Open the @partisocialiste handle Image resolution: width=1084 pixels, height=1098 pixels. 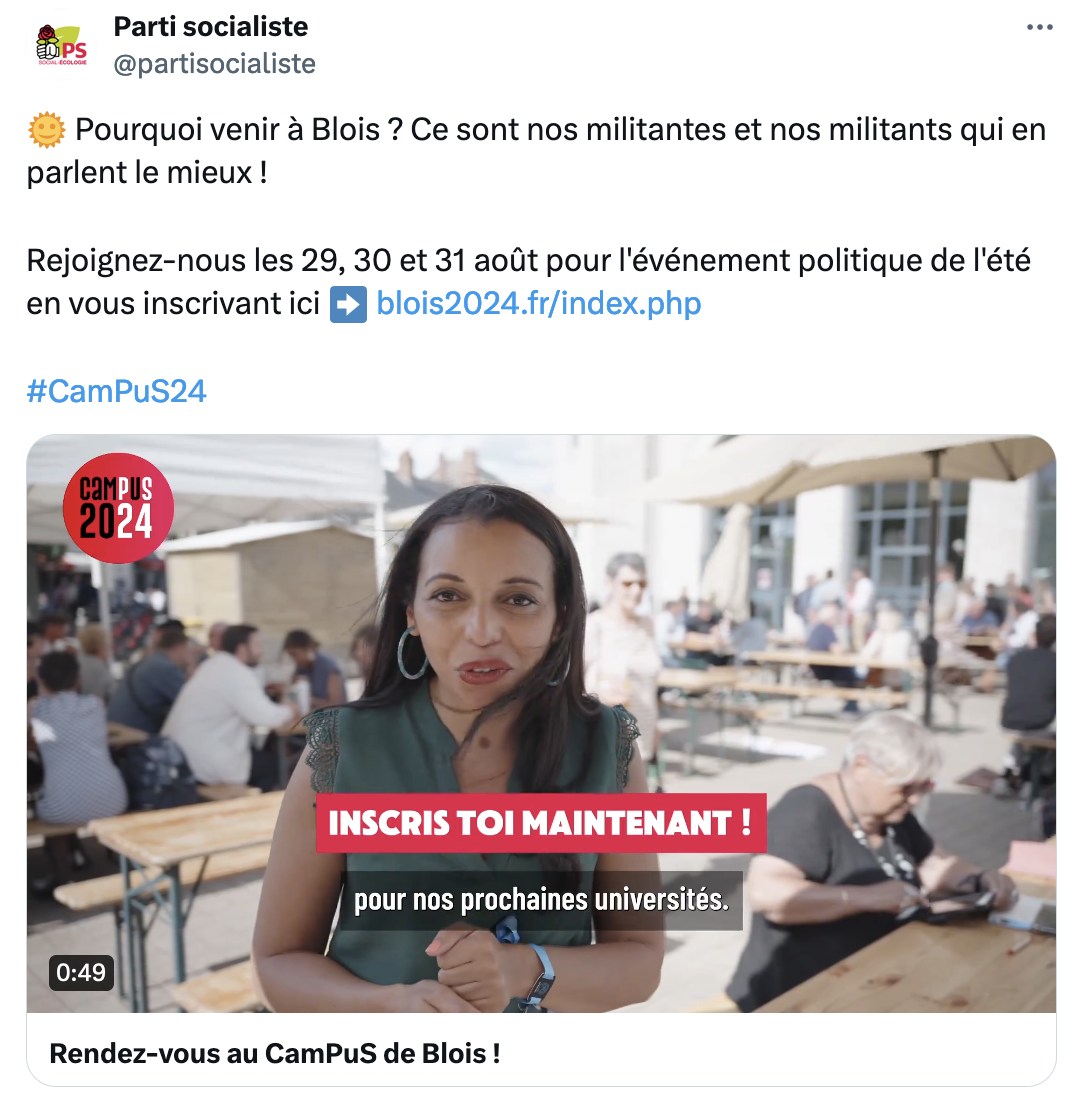coord(214,64)
